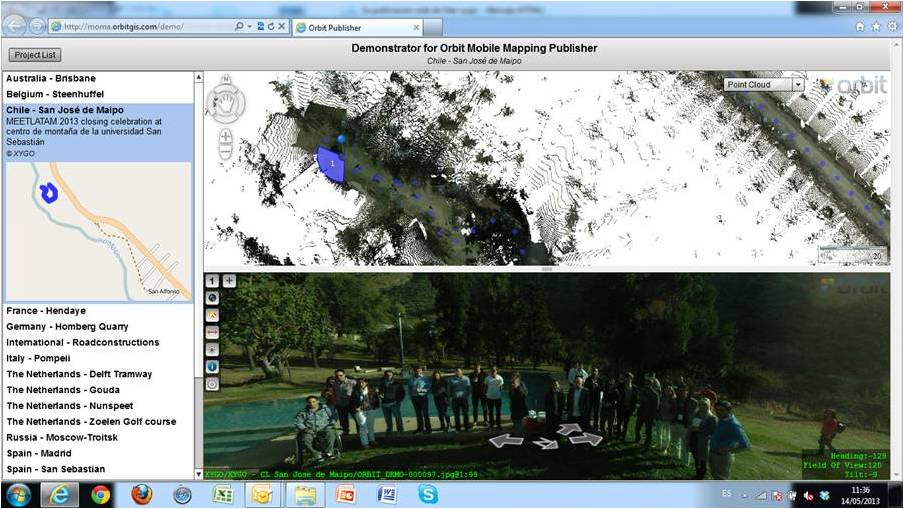Open The Netherlands - Nunspeet project
Screen dimensions: 904x509
pyautogui.click(x=70, y=406)
